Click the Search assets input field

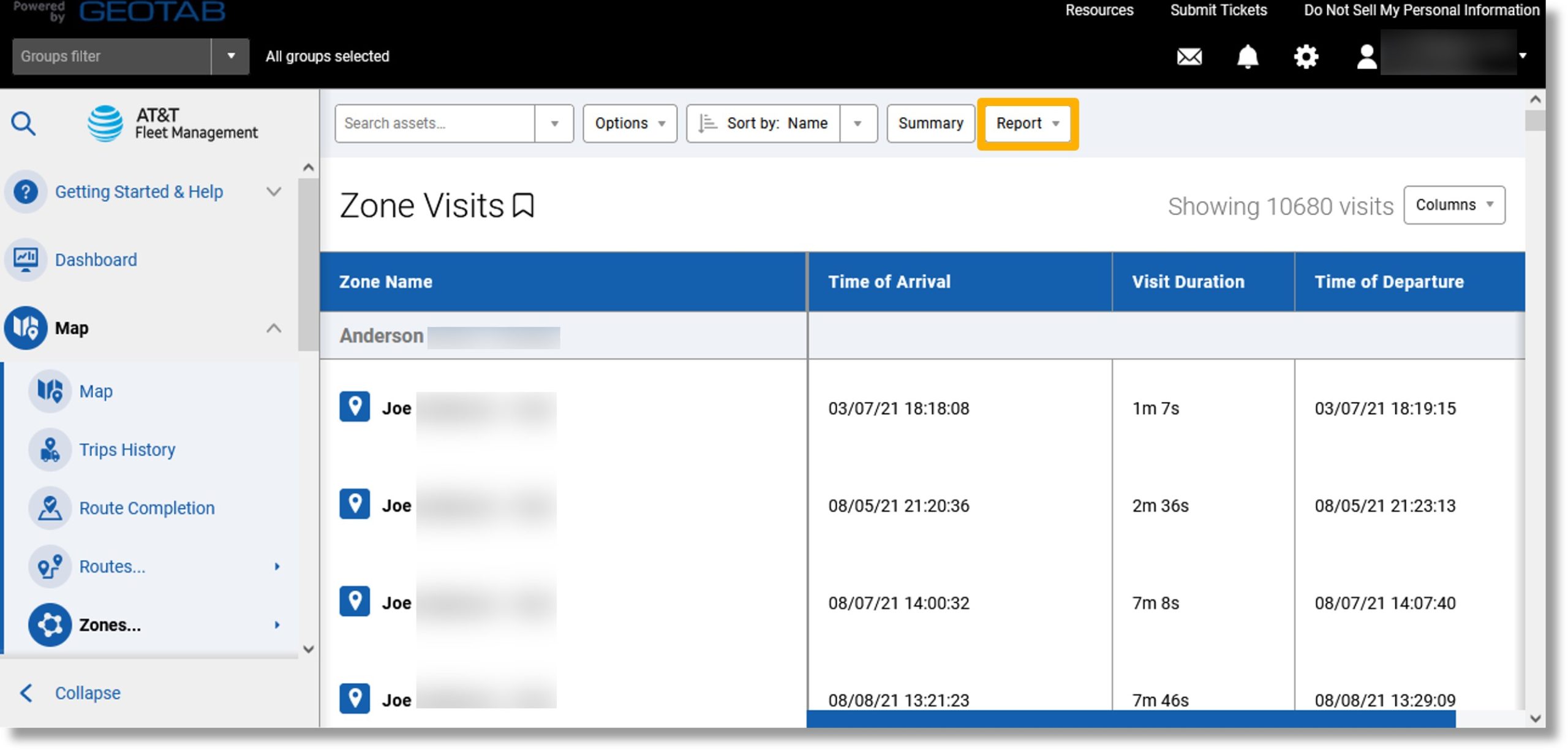click(x=435, y=124)
